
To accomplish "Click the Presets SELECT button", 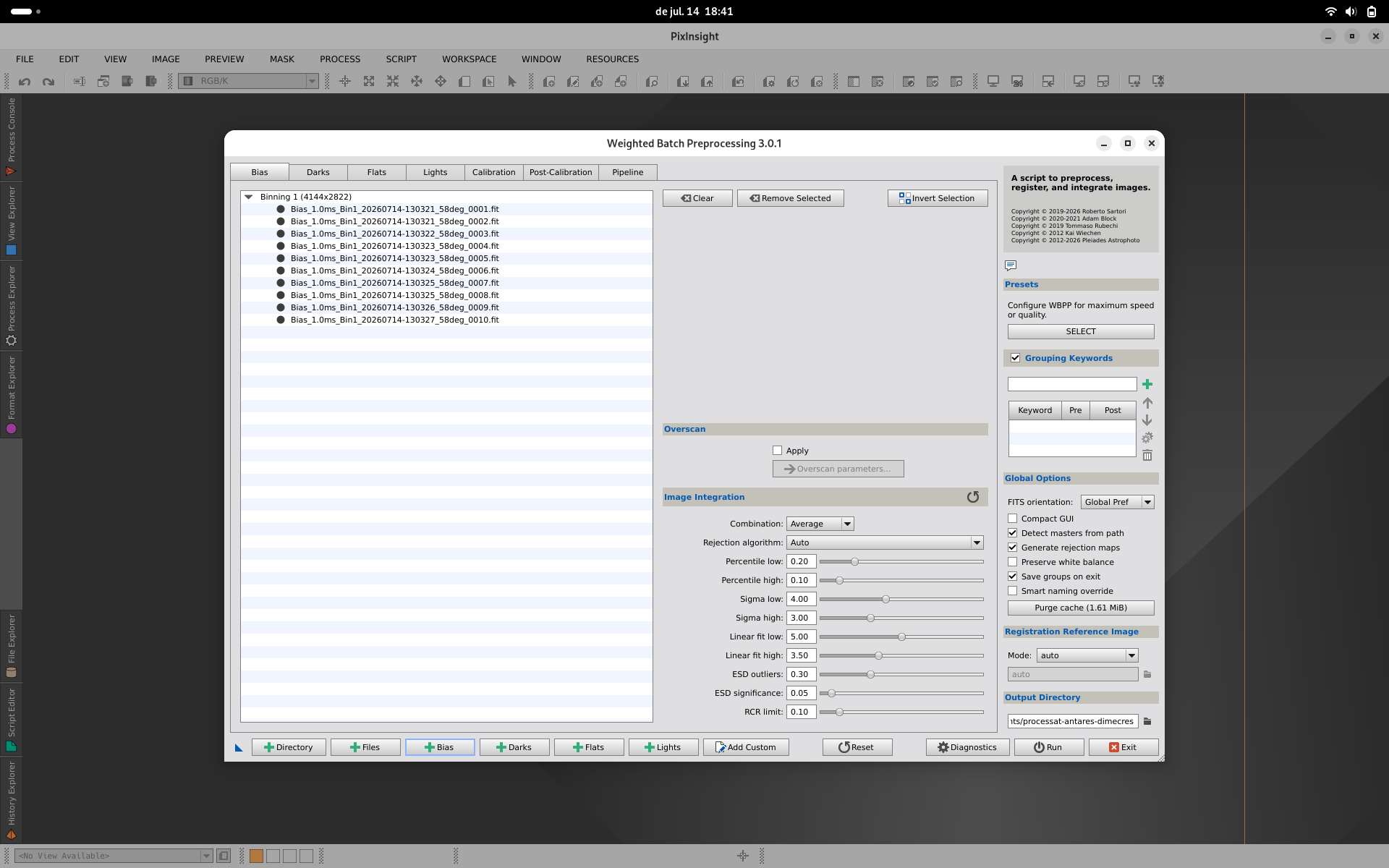I will (x=1081, y=331).
